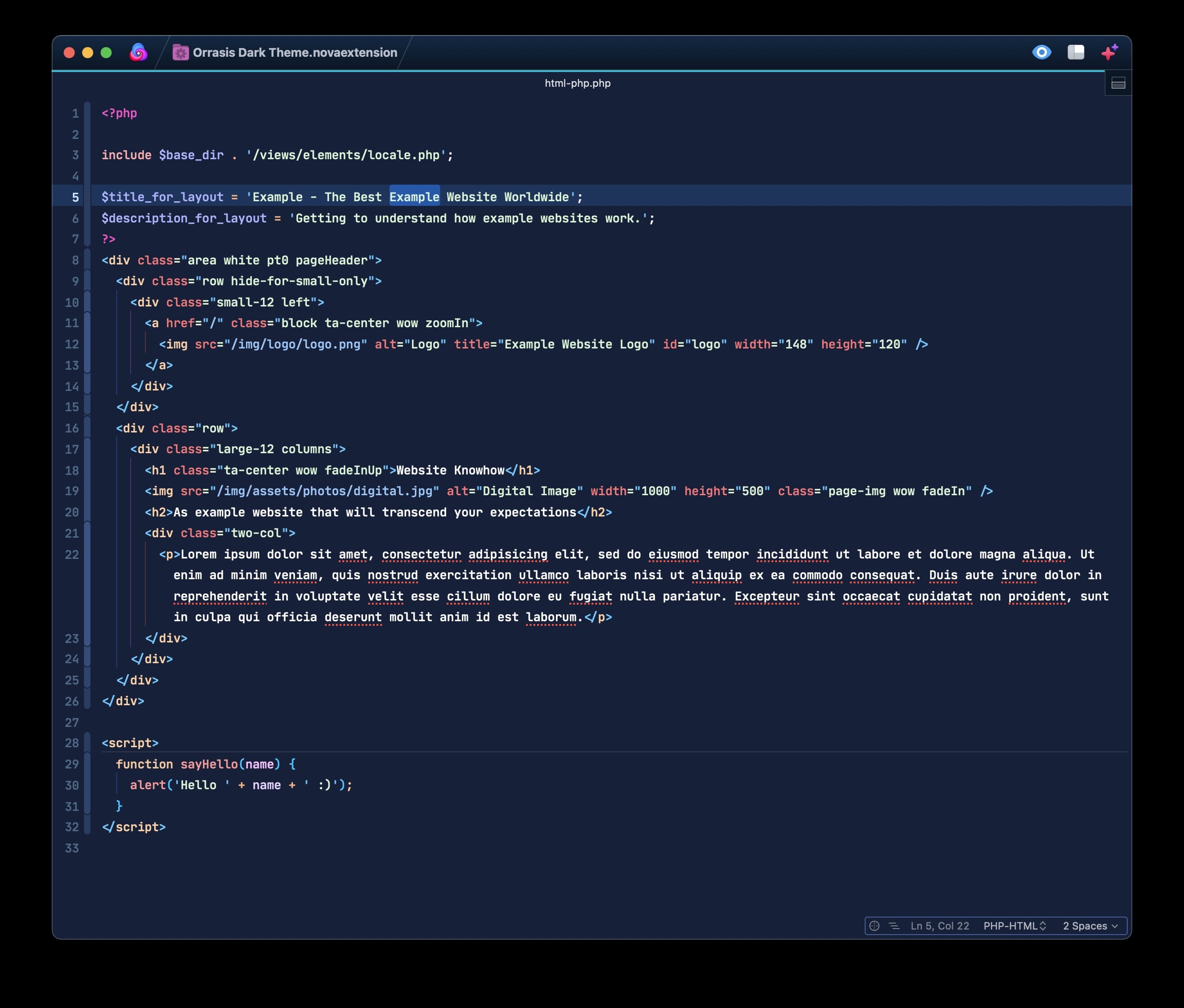Click the green fullscreen window button
This screenshot has width=1184, height=1008.
(106, 53)
